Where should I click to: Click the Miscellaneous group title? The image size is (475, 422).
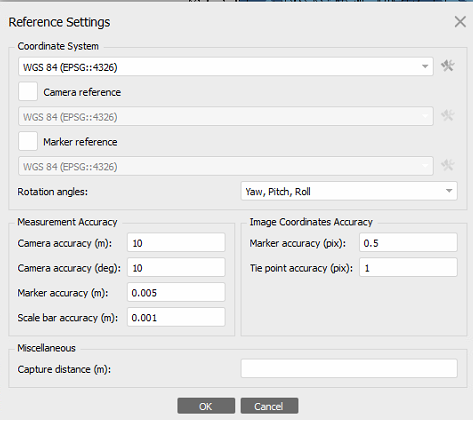pos(46,348)
